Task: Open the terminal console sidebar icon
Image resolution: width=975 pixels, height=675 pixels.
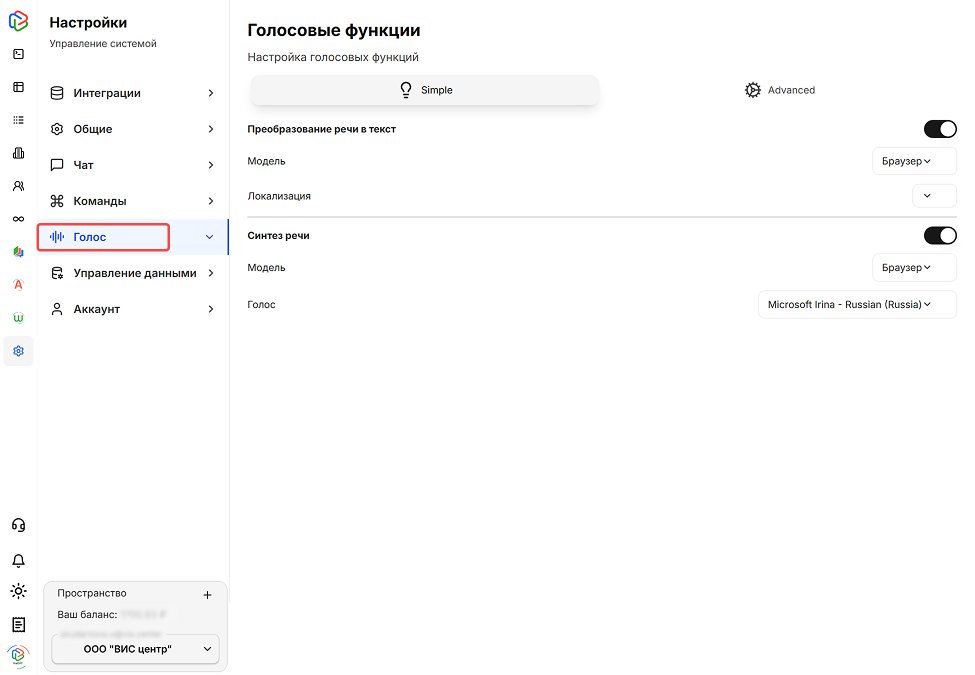Action: click(18, 54)
